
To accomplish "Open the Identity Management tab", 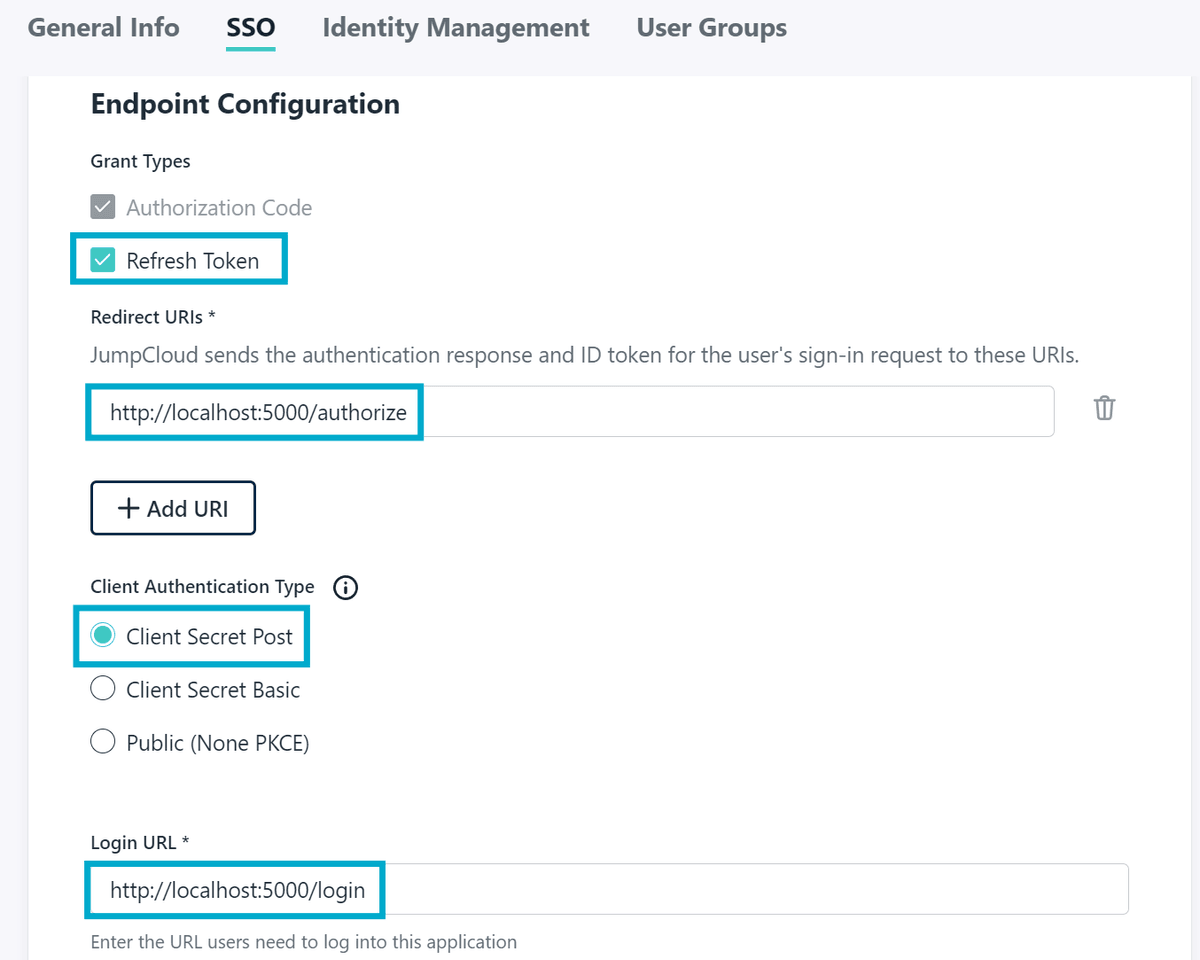I will pyautogui.click(x=455, y=27).
